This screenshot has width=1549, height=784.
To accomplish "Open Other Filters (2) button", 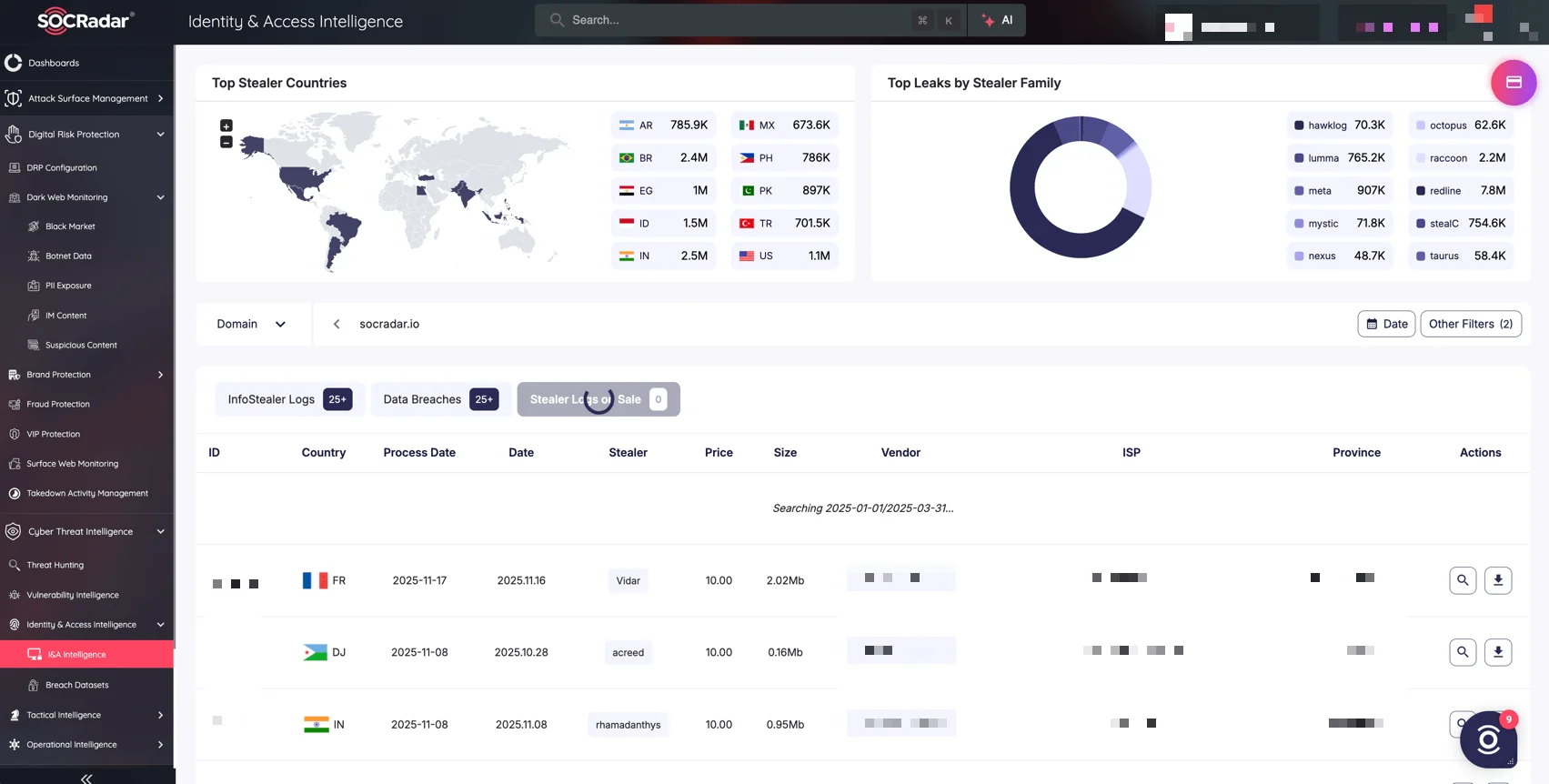I will (x=1471, y=324).
